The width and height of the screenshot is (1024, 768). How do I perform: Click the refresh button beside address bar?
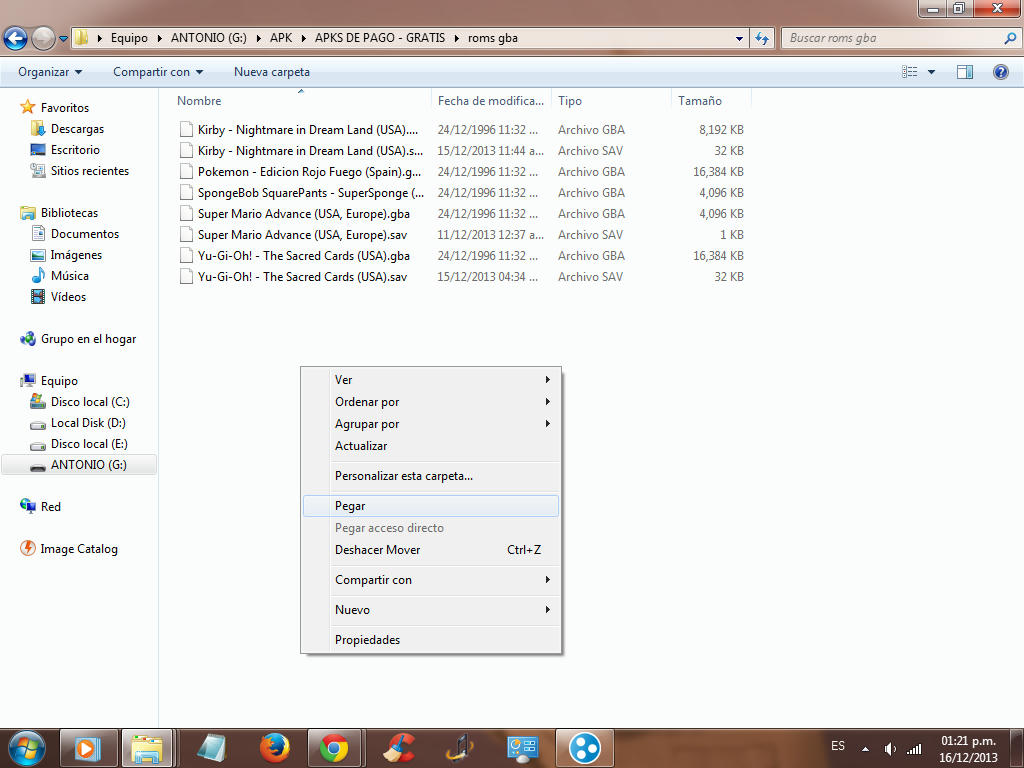[763, 38]
